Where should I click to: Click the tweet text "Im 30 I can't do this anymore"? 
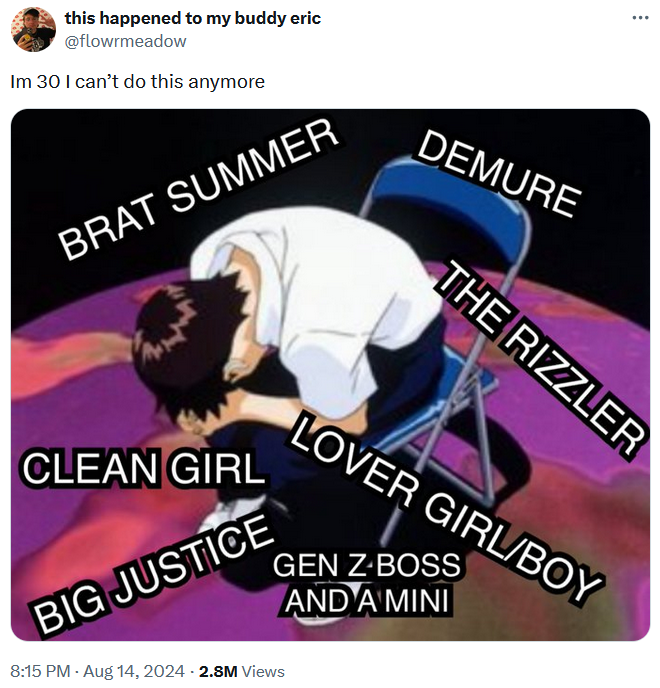137,82
